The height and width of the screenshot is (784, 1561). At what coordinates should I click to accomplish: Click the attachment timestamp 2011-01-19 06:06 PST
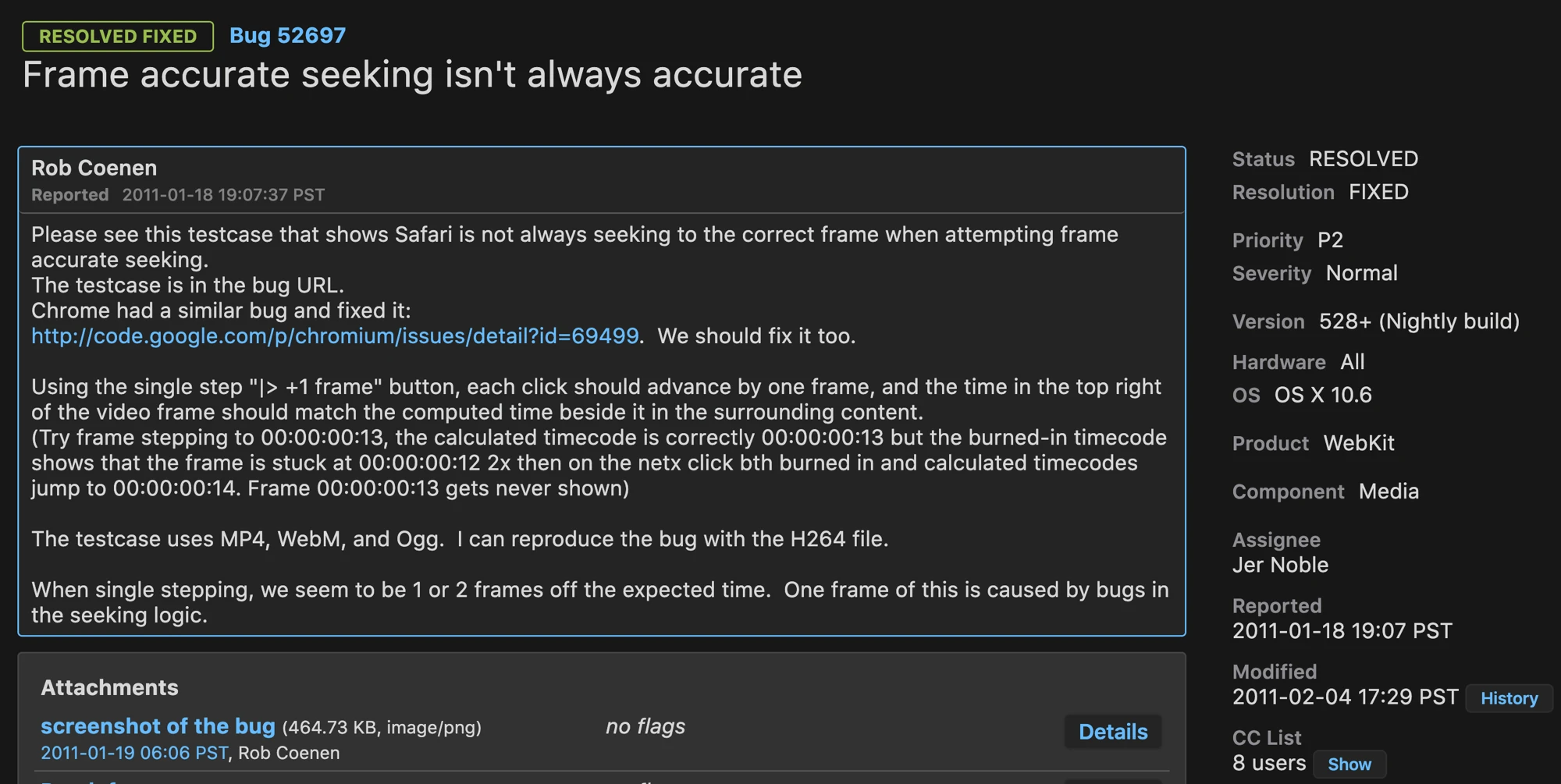click(x=133, y=753)
